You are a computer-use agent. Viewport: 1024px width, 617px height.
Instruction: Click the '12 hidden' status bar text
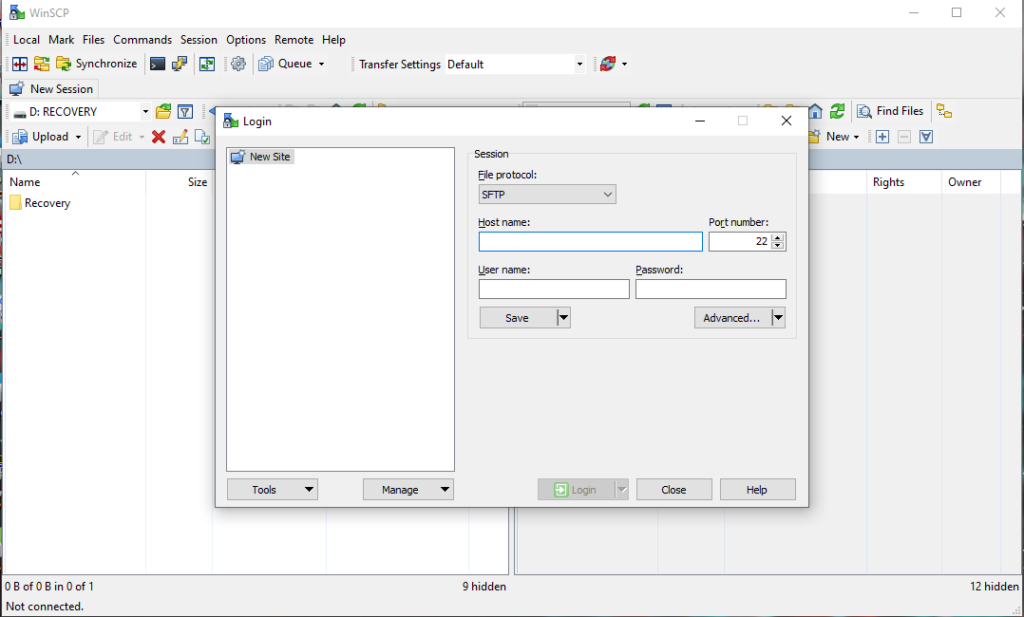point(994,586)
